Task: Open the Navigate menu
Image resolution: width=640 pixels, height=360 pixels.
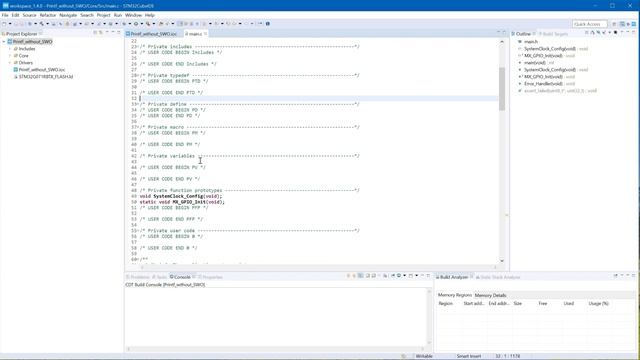Action: point(68,15)
